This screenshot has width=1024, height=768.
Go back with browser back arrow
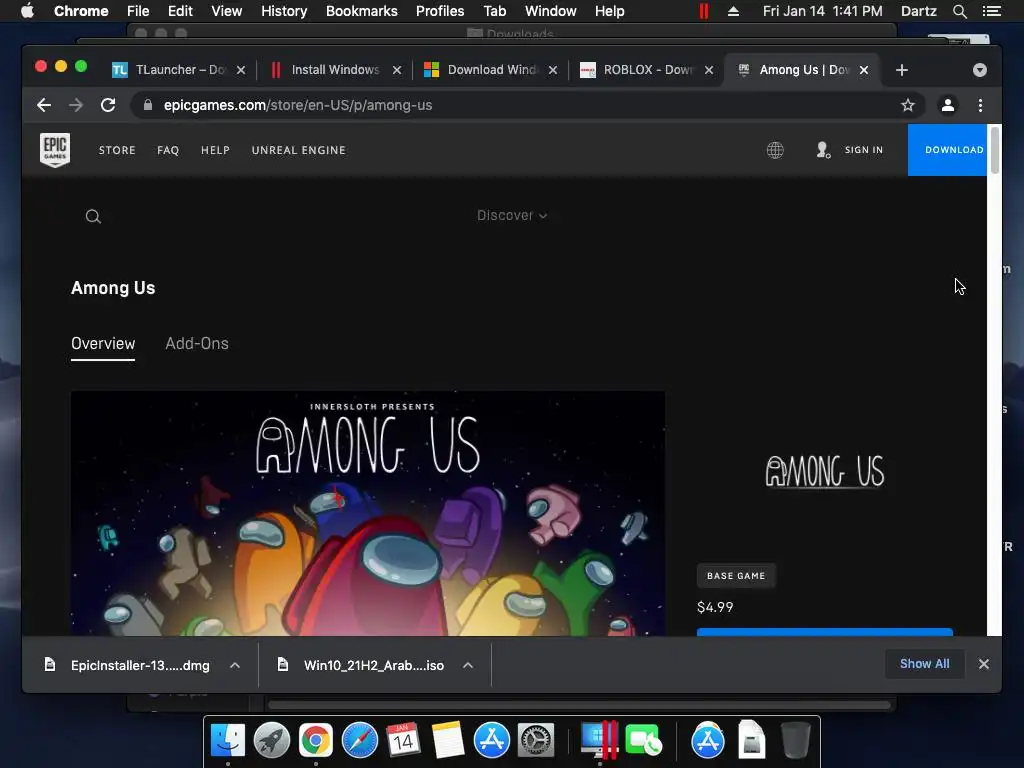click(x=44, y=105)
